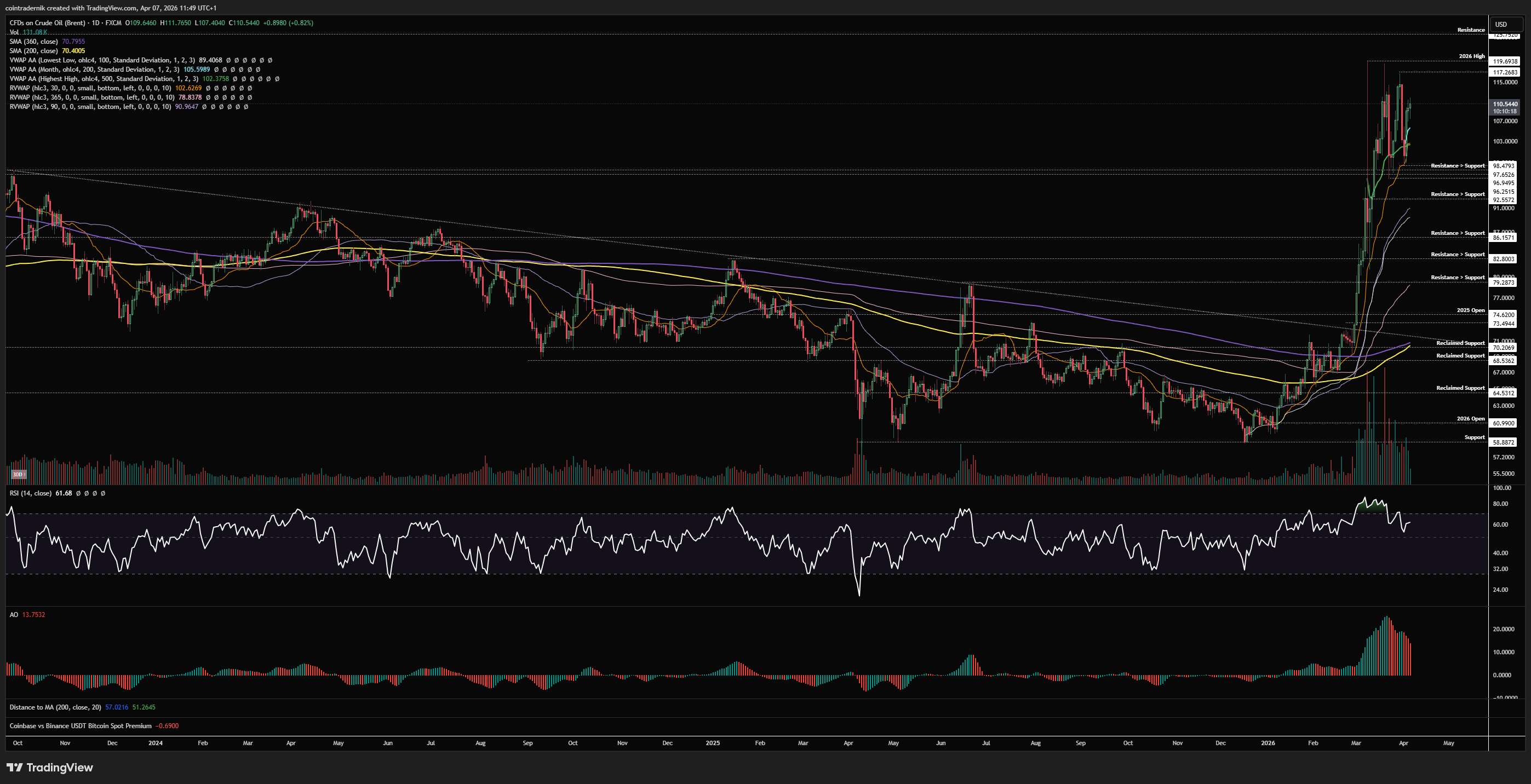Click the Support price tag 58.8872
This screenshot has height=784, width=1531.
pyautogui.click(x=1504, y=442)
